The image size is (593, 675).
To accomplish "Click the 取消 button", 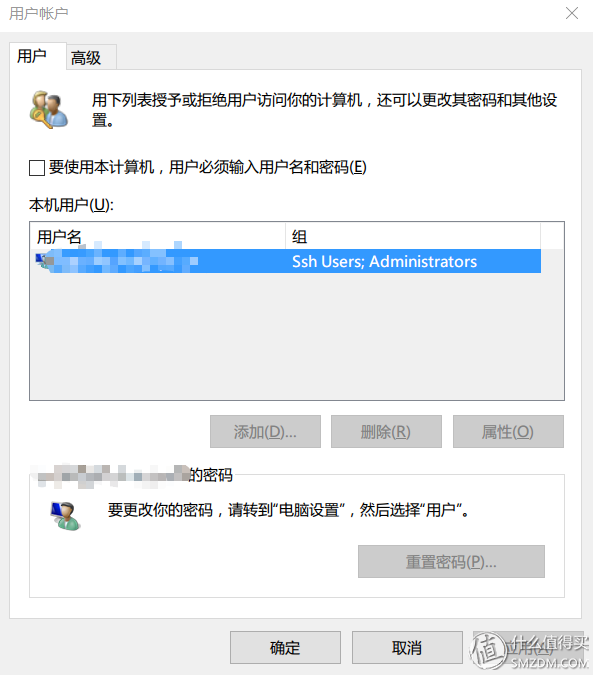I will click(407, 647).
